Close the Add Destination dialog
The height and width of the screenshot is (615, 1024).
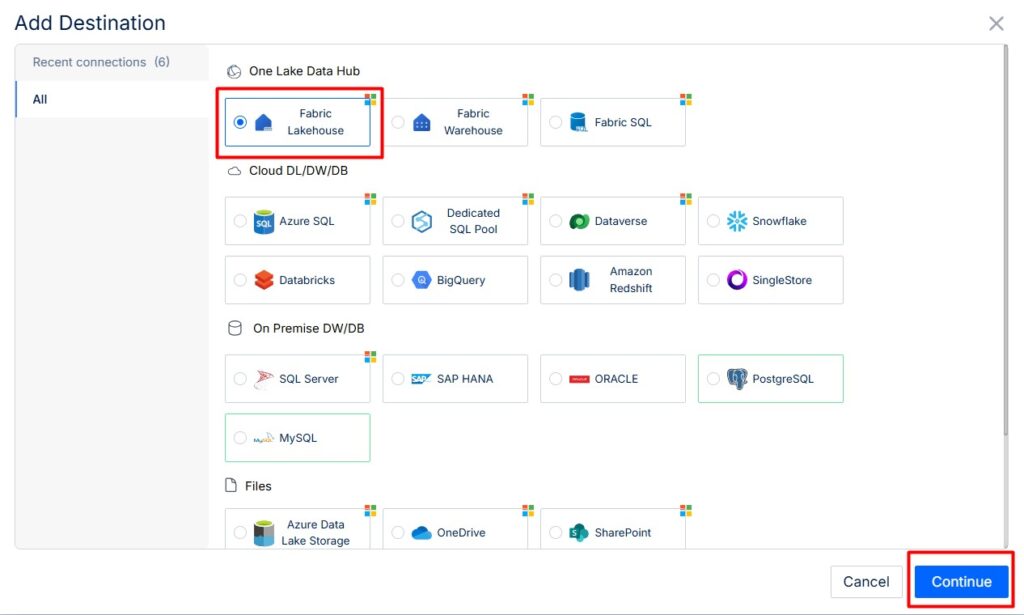pyautogui.click(x=996, y=23)
